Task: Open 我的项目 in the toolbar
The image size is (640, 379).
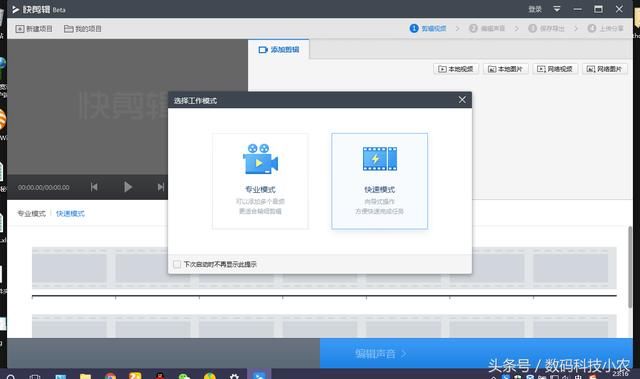Action: (83, 29)
